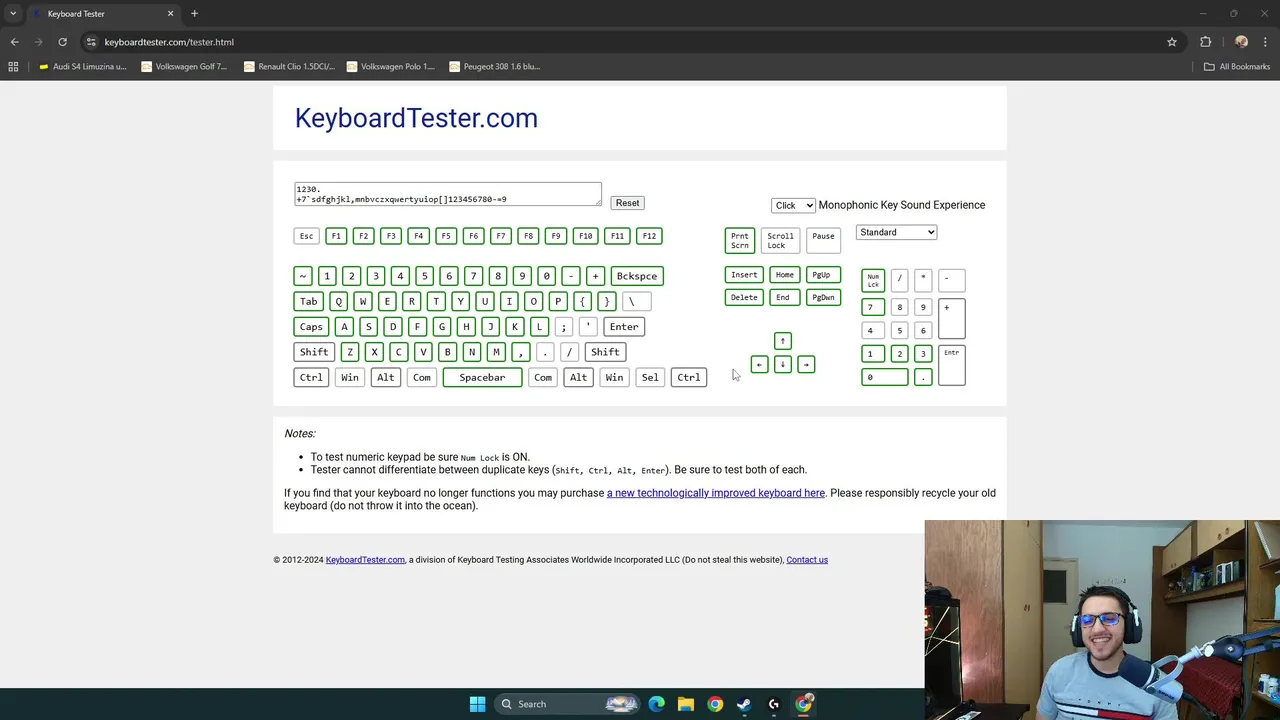The height and width of the screenshot is (720, 1280).
Task: Click the left arrow key
Action: tap(759, 365)
